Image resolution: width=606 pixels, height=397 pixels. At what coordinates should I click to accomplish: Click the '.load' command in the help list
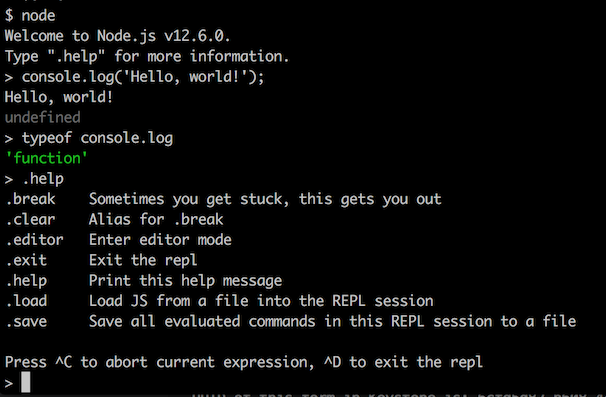pyautogui.click(x=26, y=301)
